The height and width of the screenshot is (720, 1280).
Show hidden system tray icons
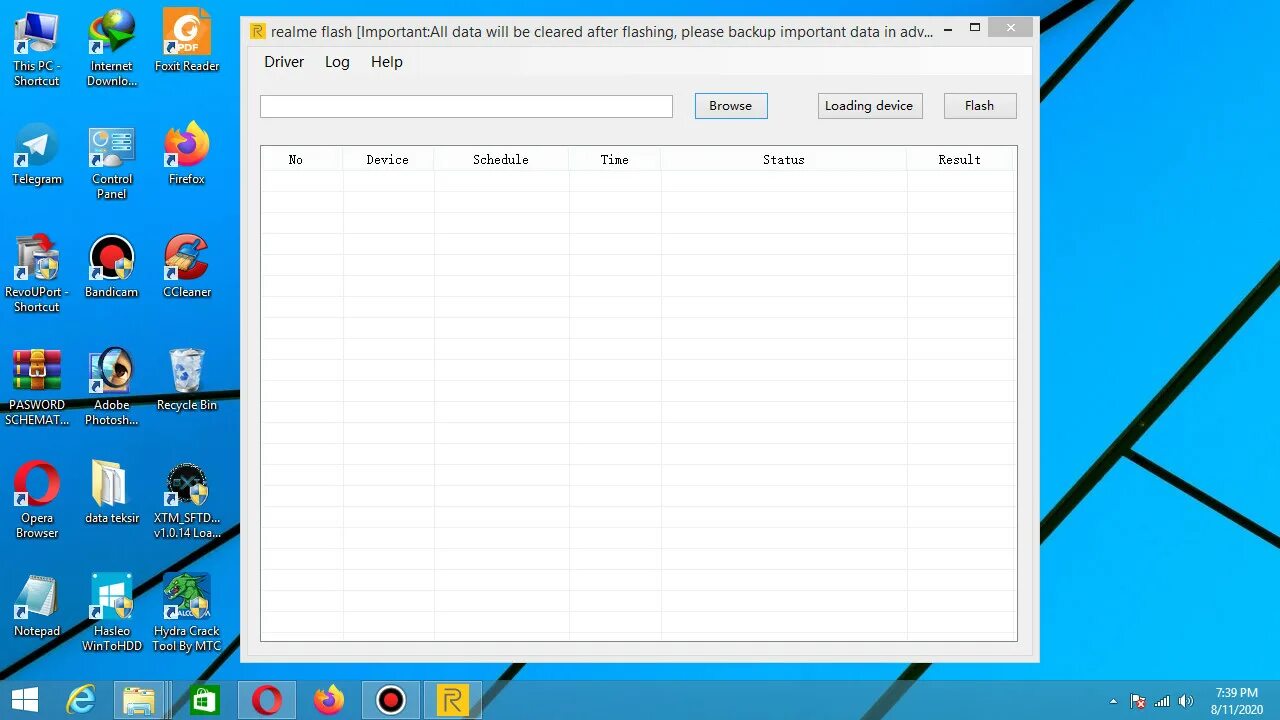[1113, 701]
